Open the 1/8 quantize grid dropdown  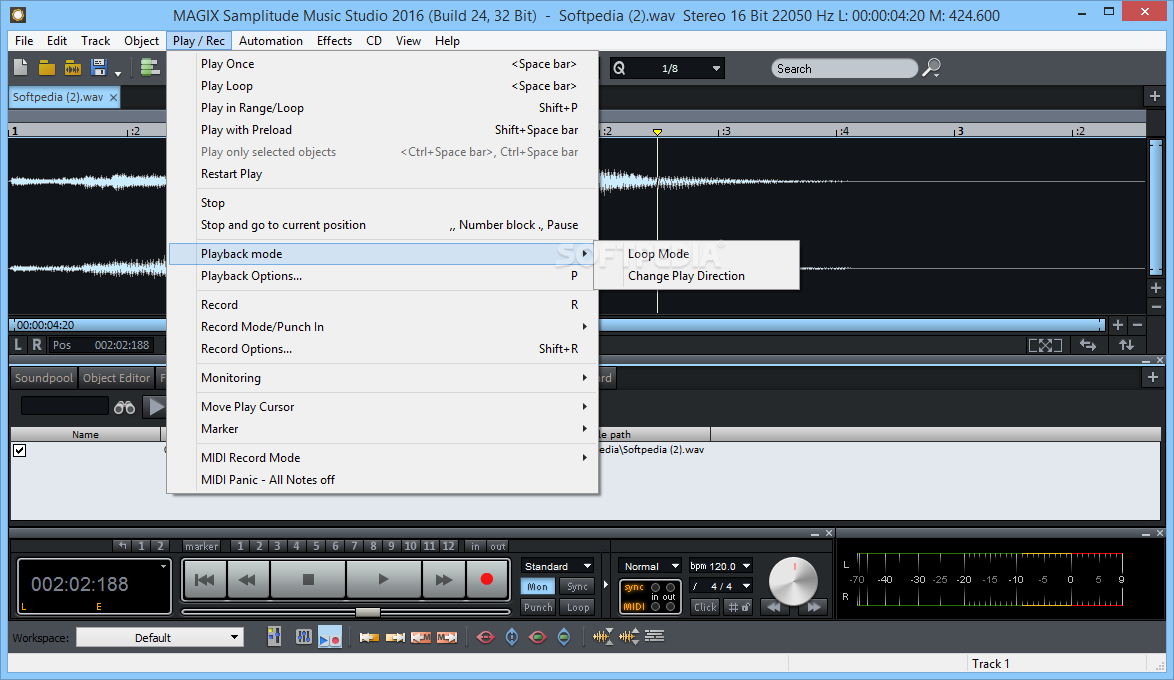pos(716,68)
